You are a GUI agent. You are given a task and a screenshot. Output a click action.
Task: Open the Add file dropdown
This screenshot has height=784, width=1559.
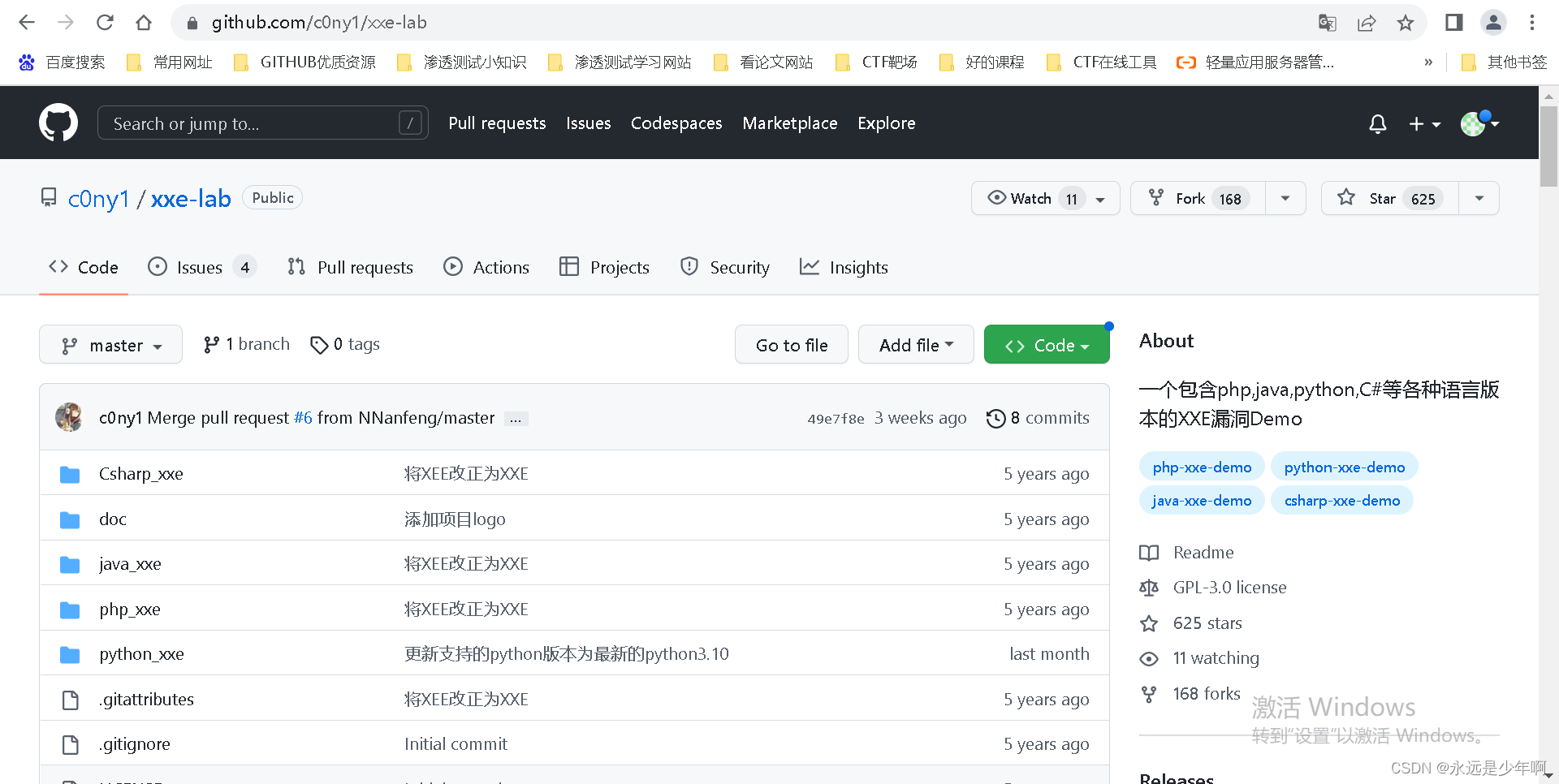916,345
